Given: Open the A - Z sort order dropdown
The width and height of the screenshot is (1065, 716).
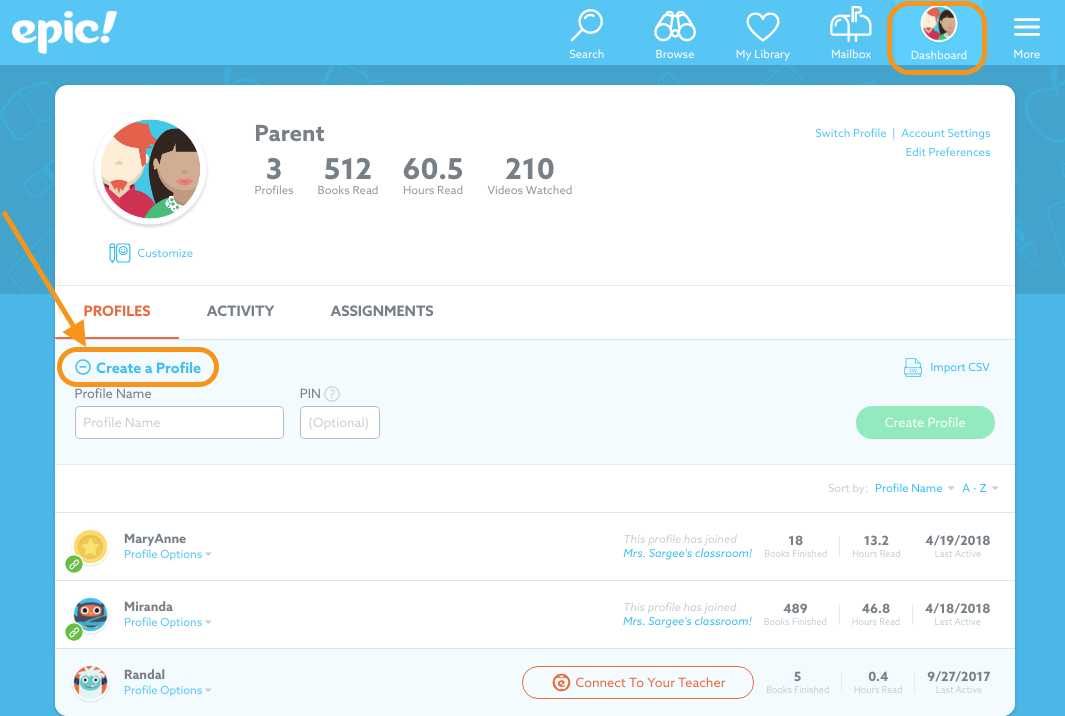Looking at the screenshot, I should coord(979,488).
